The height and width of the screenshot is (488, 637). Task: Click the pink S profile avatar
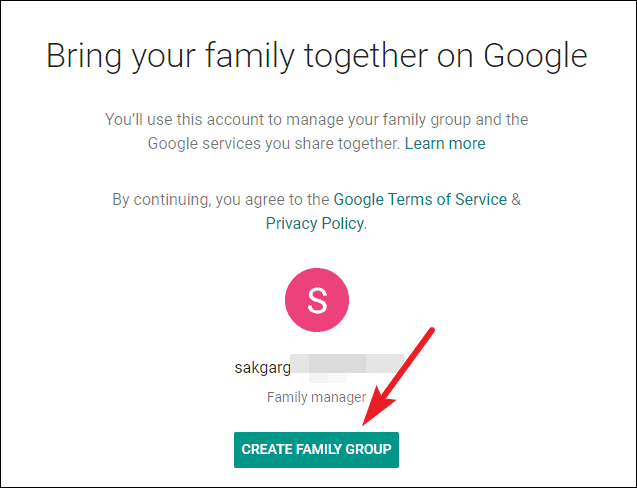[317, 300]
